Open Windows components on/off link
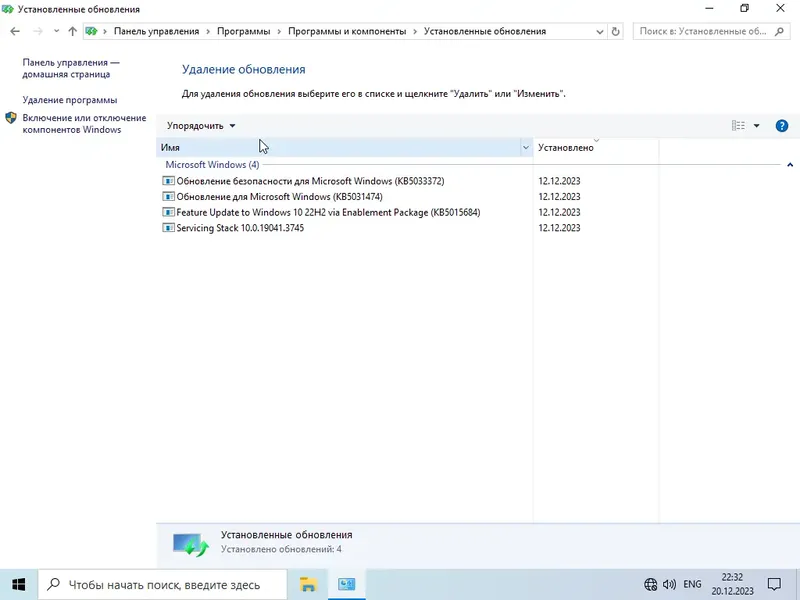The height and width of the screenshot is (600, 800). tap(84, 123)
